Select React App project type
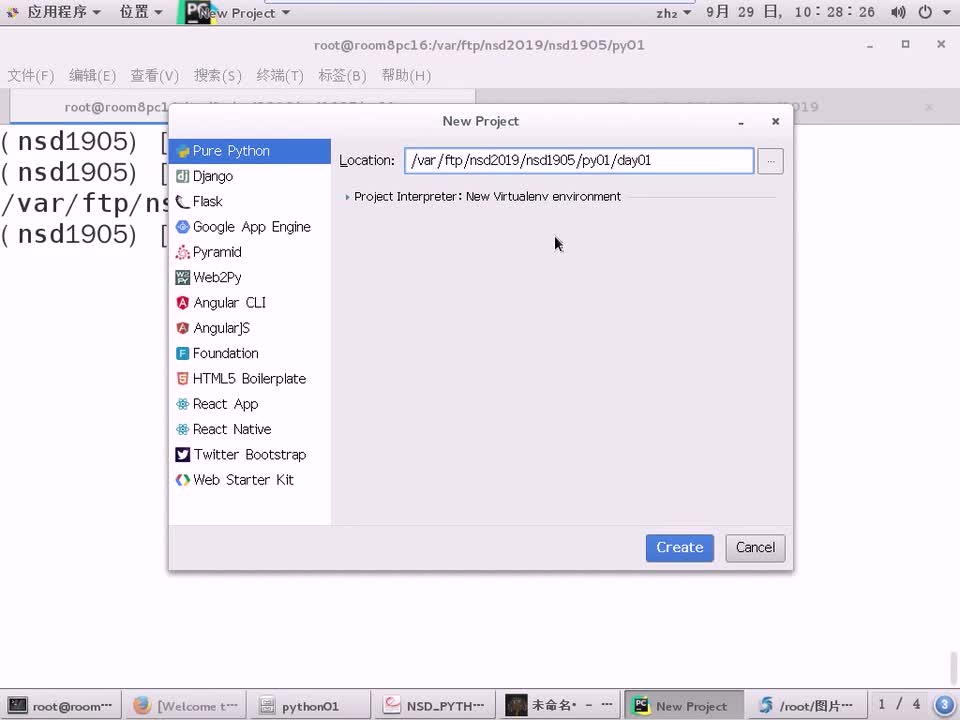 (x=250, y=404)
